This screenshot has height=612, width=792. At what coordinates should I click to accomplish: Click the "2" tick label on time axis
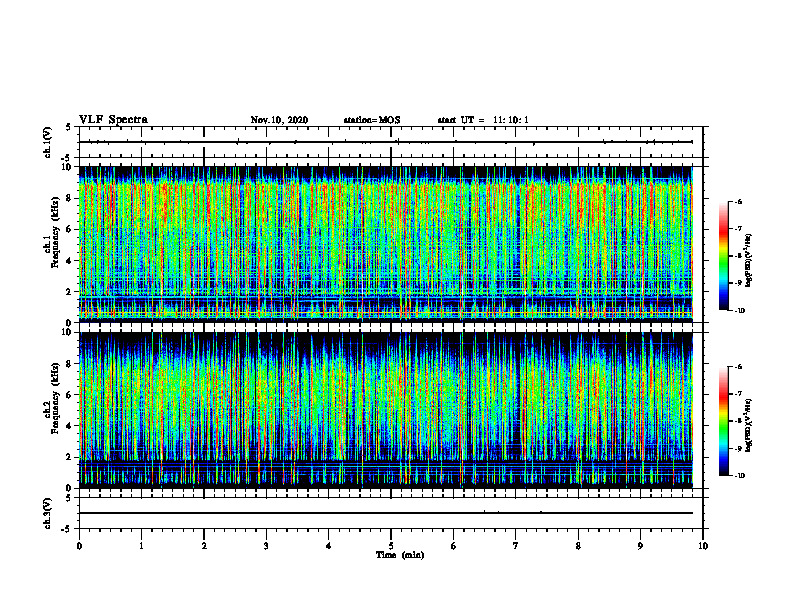[204, 546]
